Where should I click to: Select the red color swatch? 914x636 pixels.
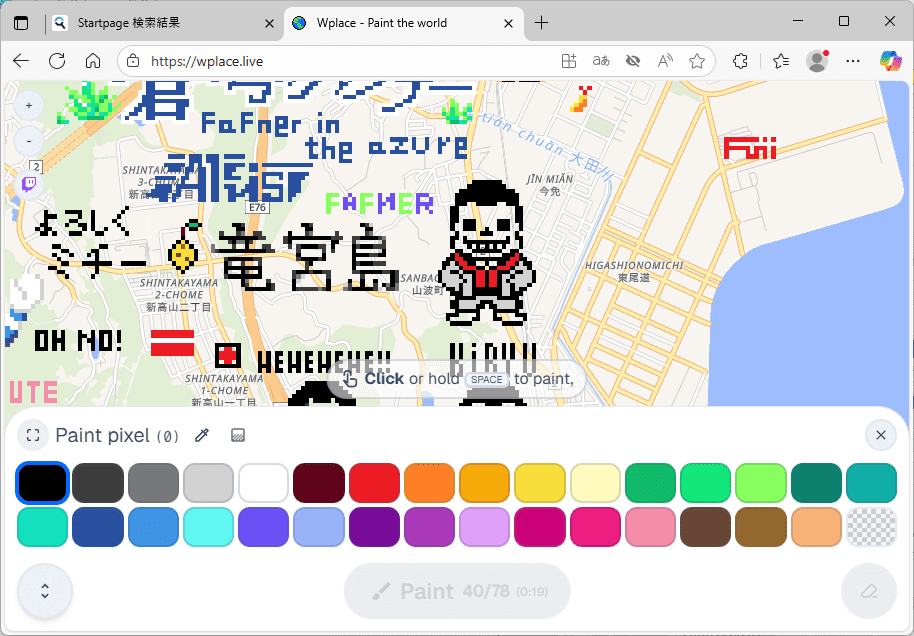click(x=374, y=484)
